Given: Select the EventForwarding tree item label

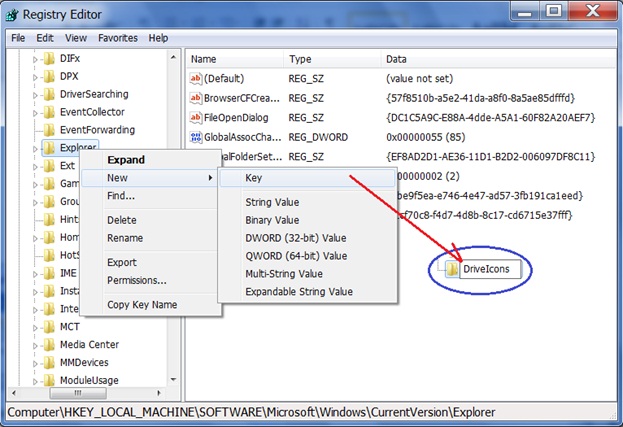Looking at the screenshot, I should coord(97,130).
